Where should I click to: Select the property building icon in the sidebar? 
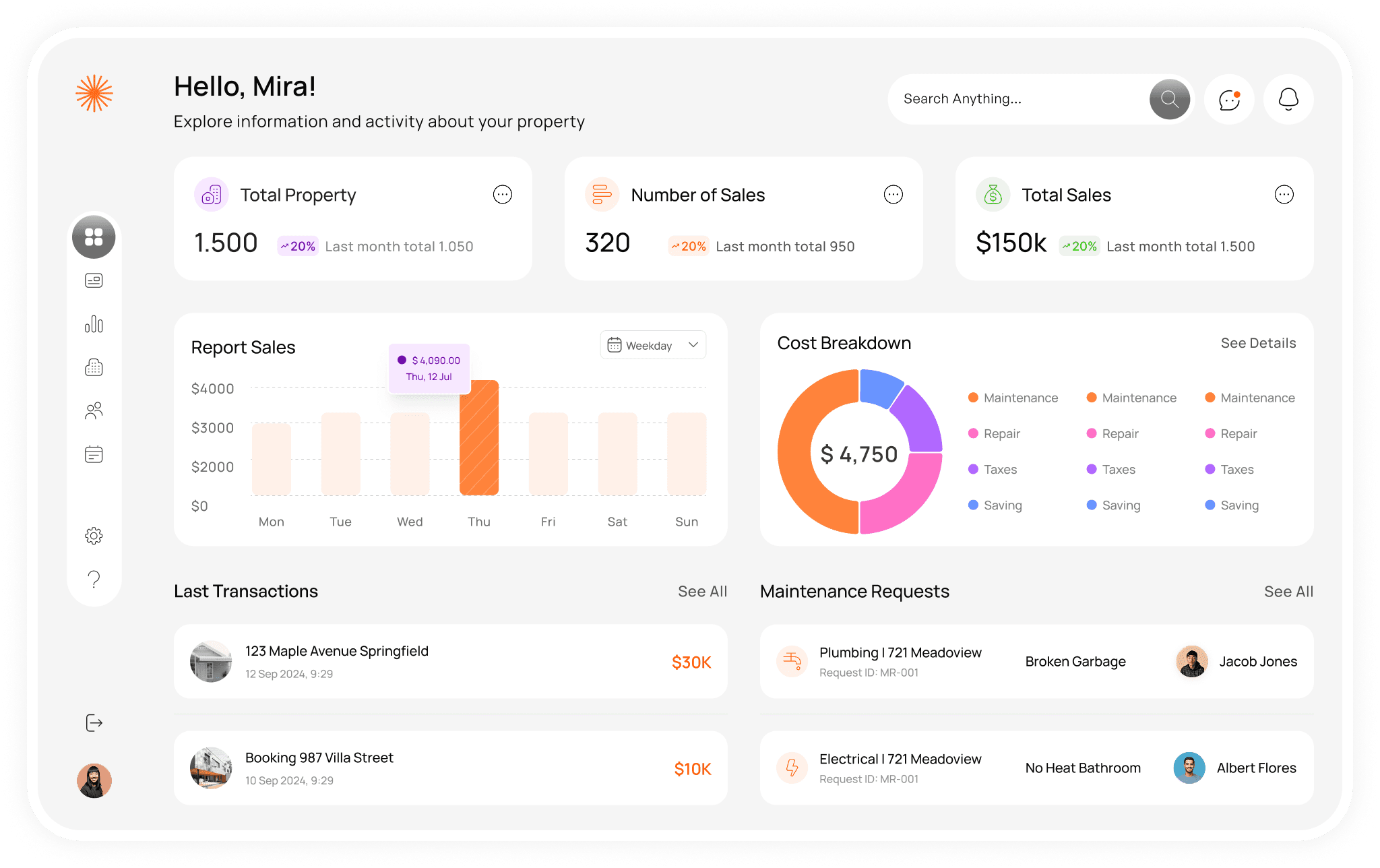click(94, 367)
